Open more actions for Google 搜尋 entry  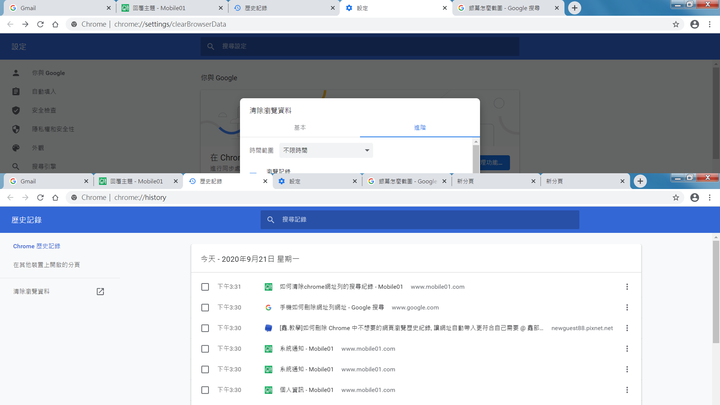click(627, 307)
